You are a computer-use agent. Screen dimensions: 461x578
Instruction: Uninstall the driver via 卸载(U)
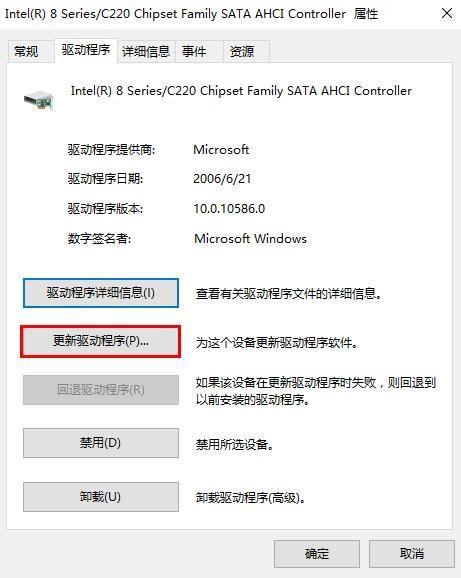(x=101, y=497)
